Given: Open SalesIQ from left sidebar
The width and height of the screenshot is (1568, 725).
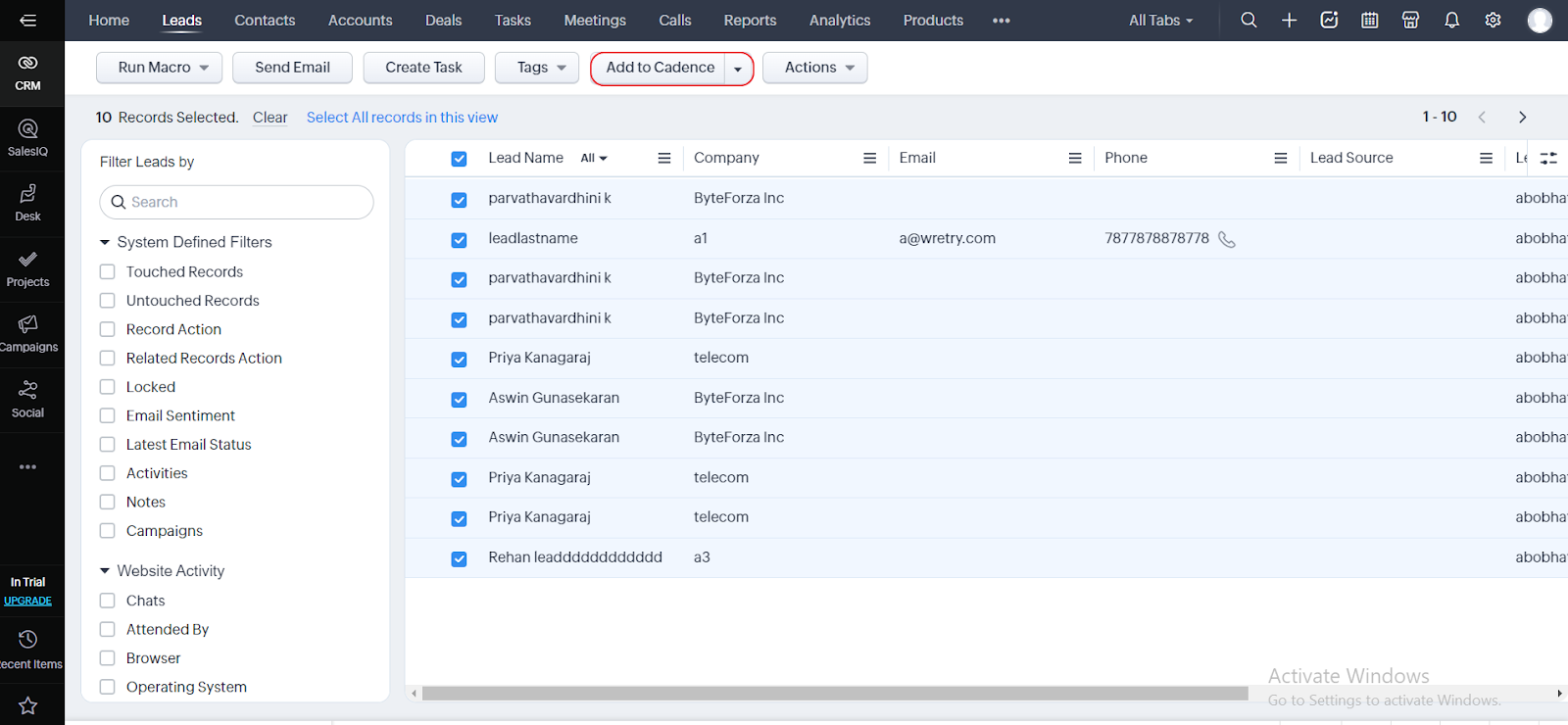Looking at the screenshot, I should click(28, 138).
